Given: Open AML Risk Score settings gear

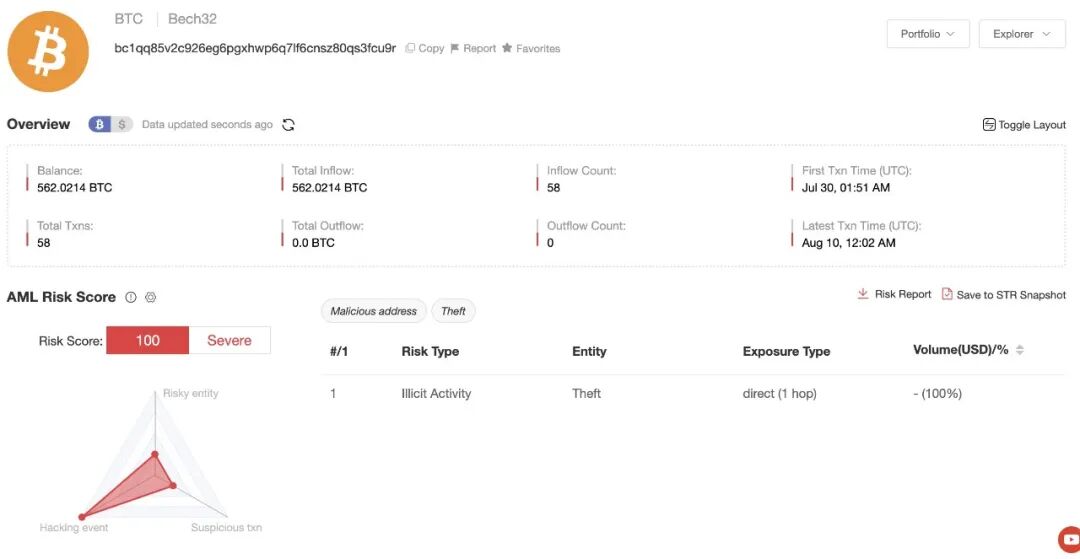Looking at the screenshot, I should coord(152,297).
